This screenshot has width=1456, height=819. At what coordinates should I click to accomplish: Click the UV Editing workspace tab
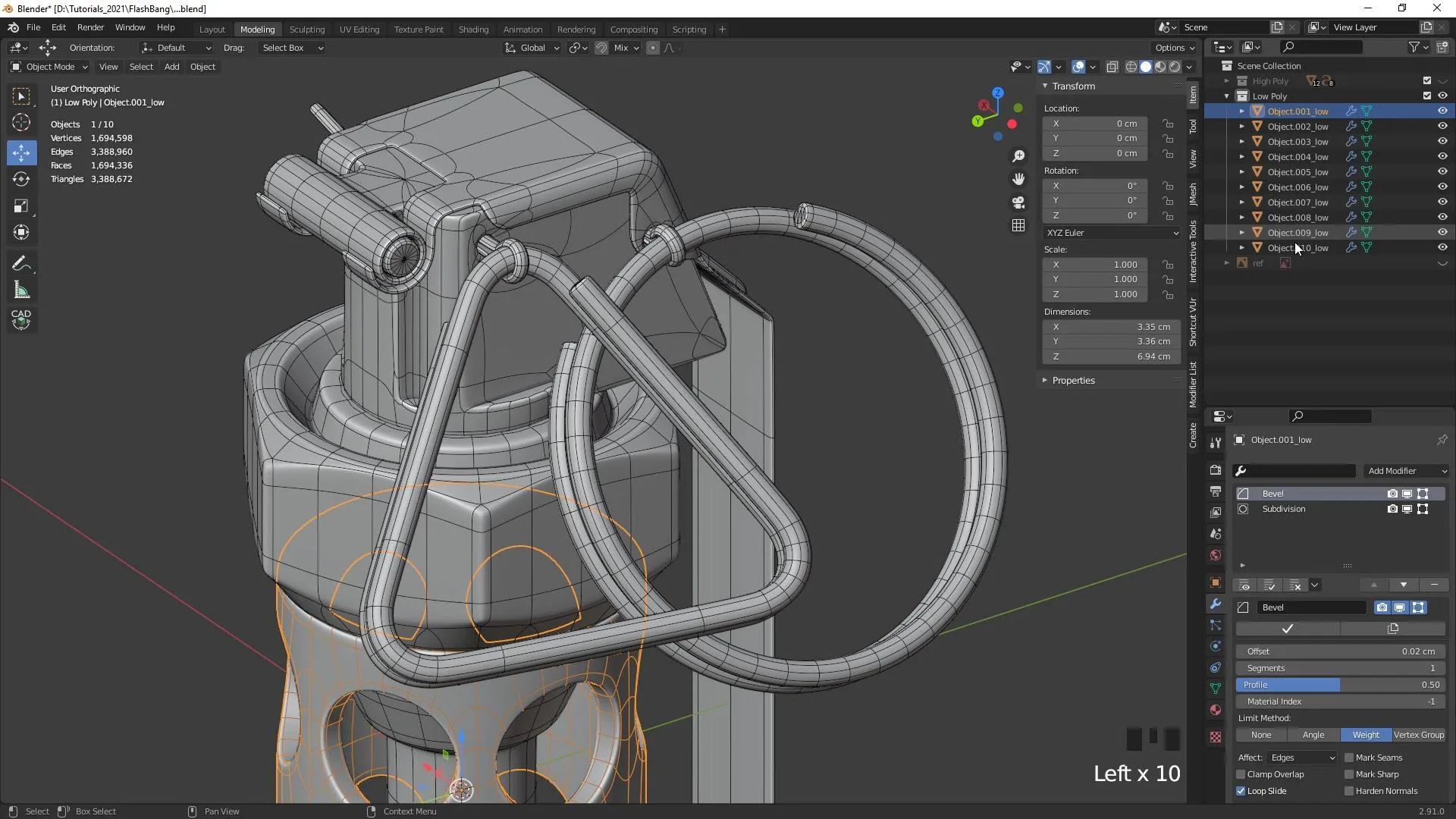359,27
